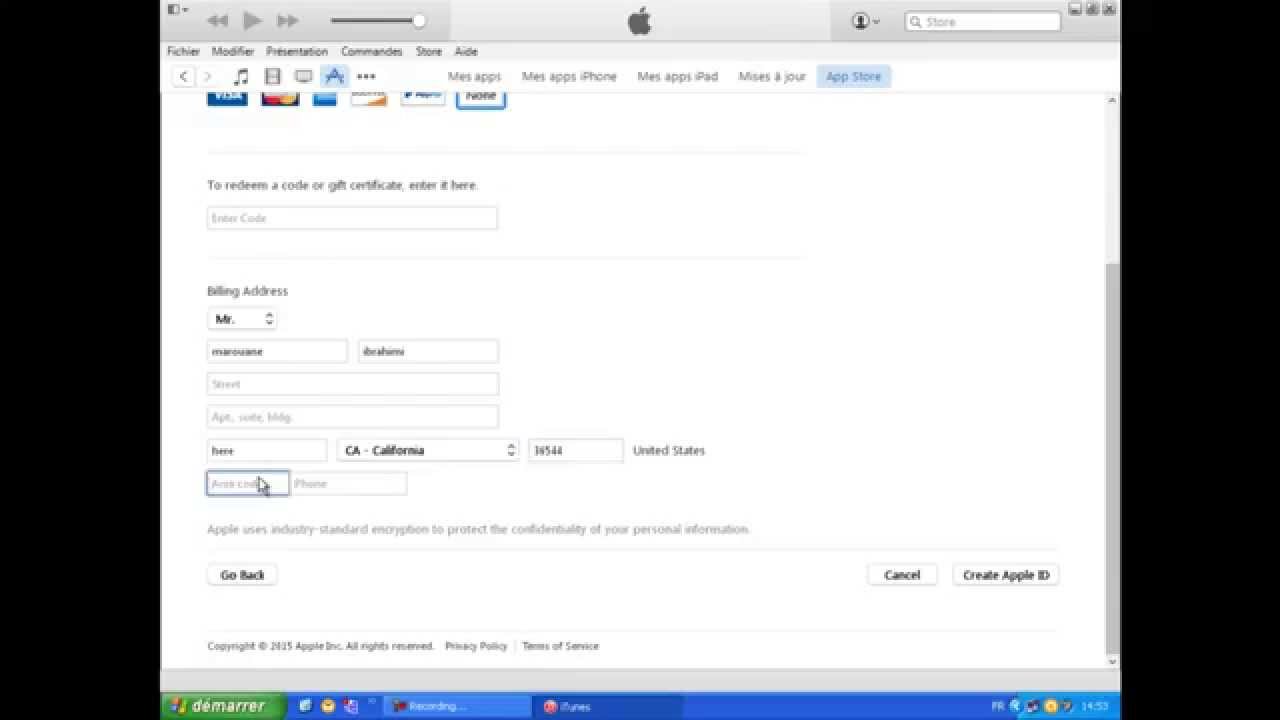Click the Apt., suite, bldg. field
Screen dimensions: 1280x720
click(352, 417)
